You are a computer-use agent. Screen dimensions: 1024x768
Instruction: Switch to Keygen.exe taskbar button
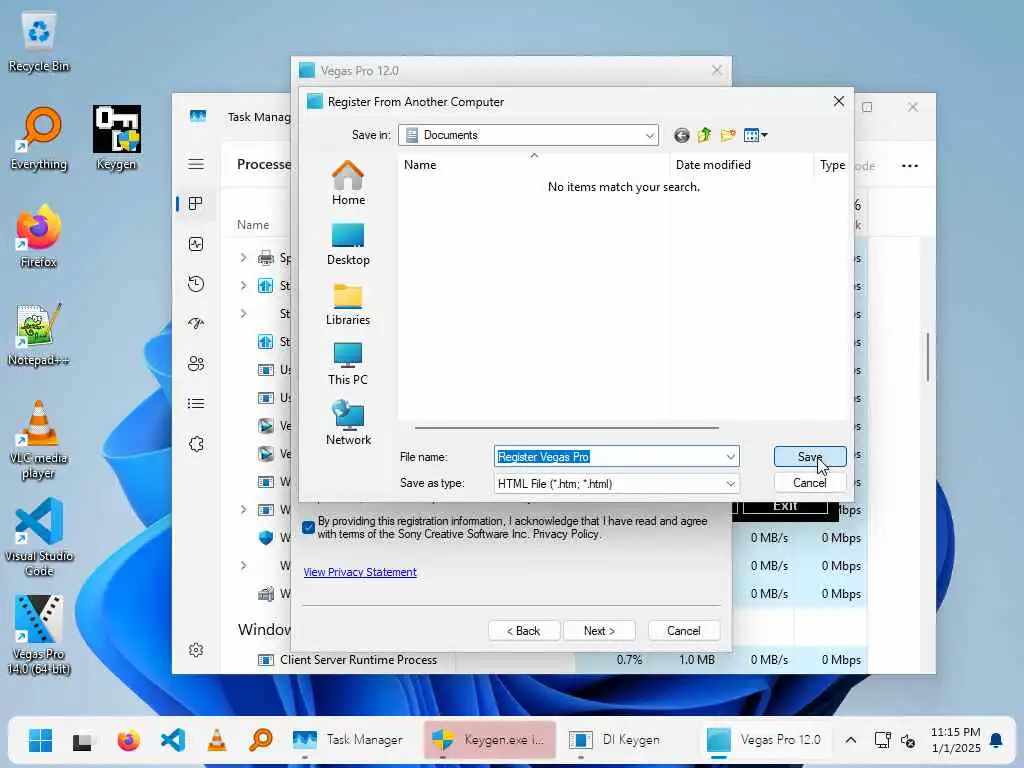pos(490,740)
